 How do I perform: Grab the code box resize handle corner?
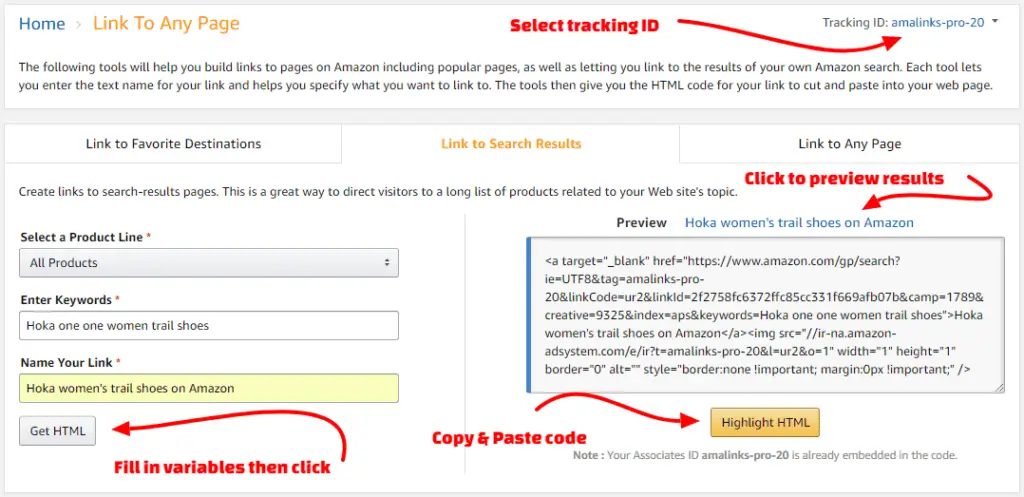click(x=999, y=388)
